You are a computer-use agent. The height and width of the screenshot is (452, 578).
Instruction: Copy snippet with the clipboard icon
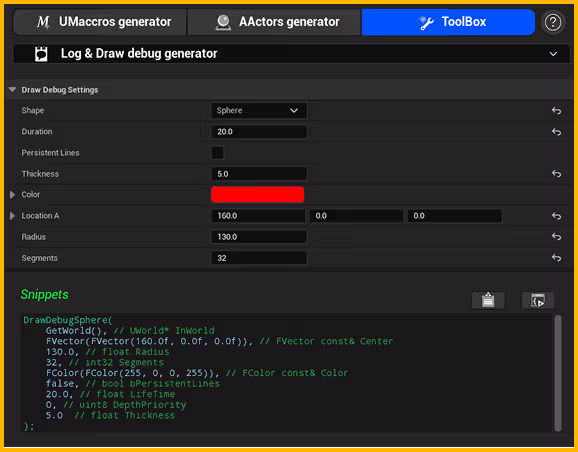click(488, 300)
